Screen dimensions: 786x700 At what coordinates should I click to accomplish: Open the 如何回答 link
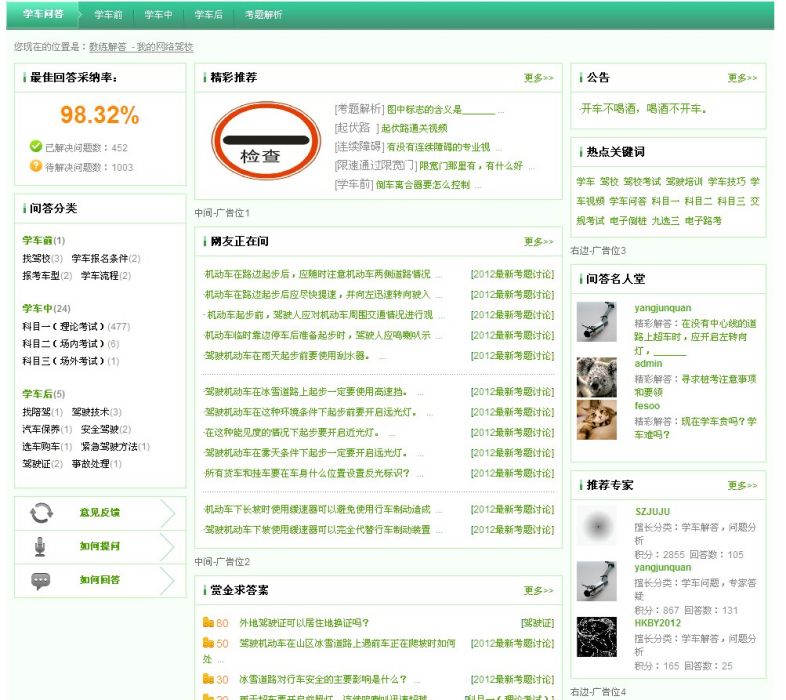click(100, 580)
